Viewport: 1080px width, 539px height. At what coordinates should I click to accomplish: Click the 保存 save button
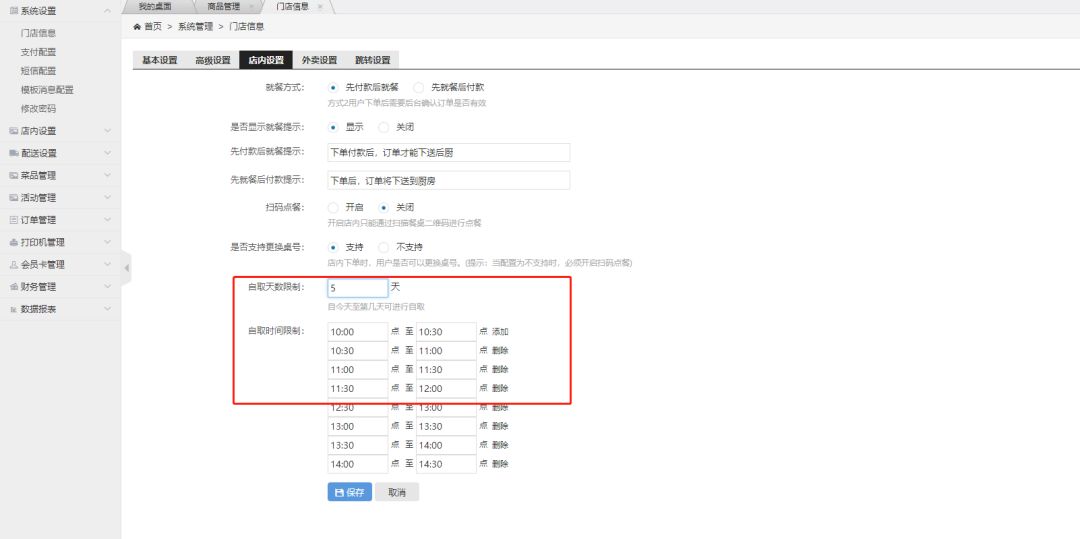[350, 492]
